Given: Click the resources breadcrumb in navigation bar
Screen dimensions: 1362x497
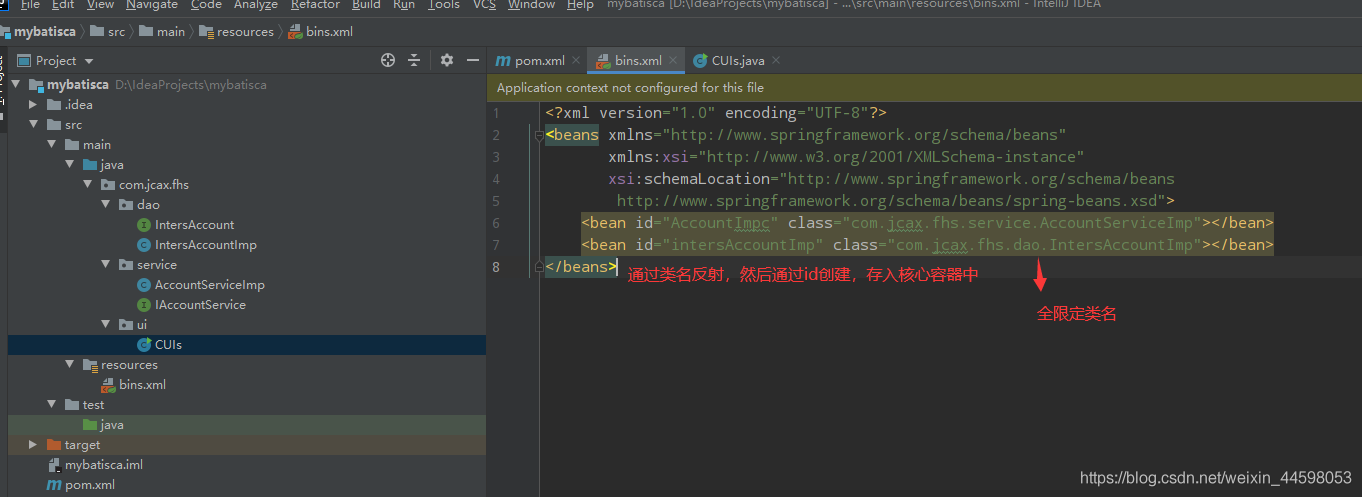Looking at the screenshot, I should 237,32.
